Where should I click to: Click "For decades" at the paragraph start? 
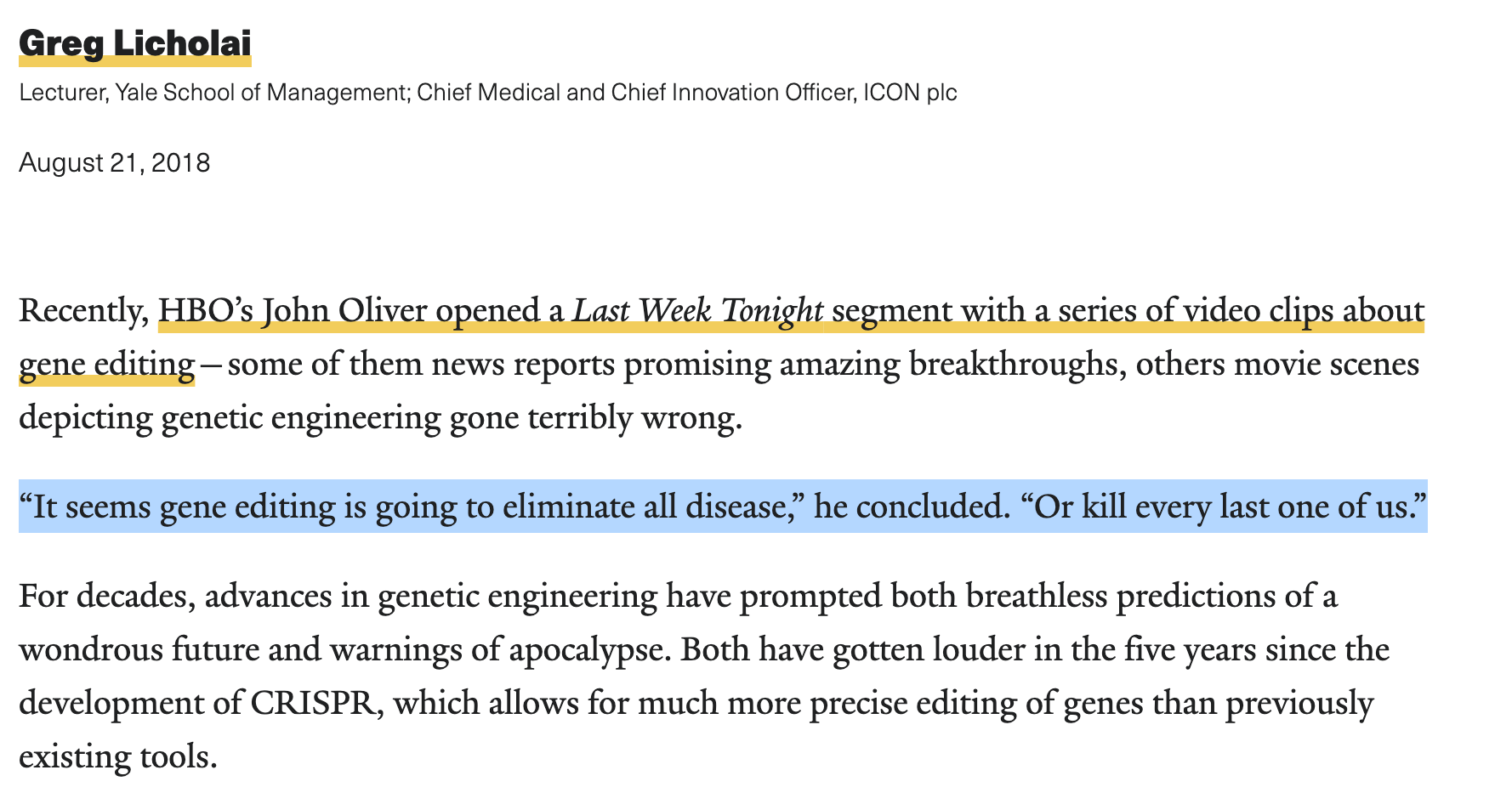tap(106, 597)
